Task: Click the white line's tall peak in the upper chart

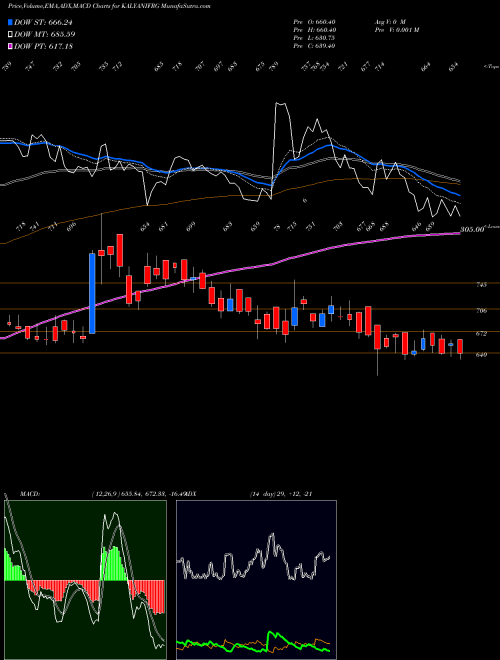Action: 282,105
